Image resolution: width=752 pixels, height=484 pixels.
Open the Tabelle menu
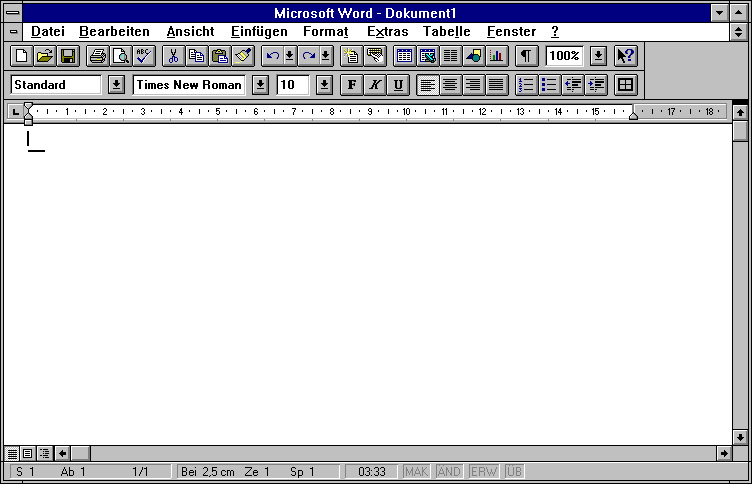[446, 32]
